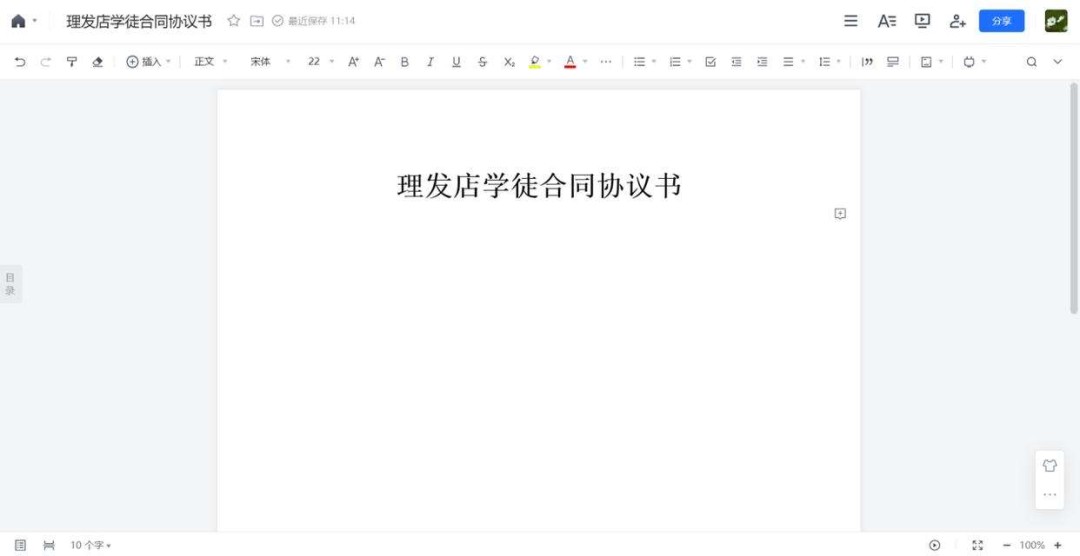Switch to page view layout icon

pyautogui.click(x=21, y=545)
